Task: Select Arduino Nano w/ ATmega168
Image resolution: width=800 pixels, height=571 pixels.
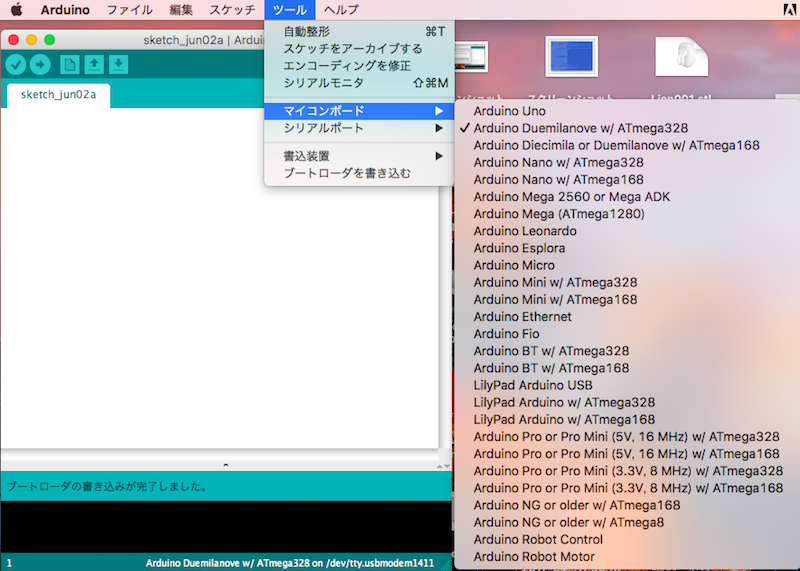Action: [627, 180]
